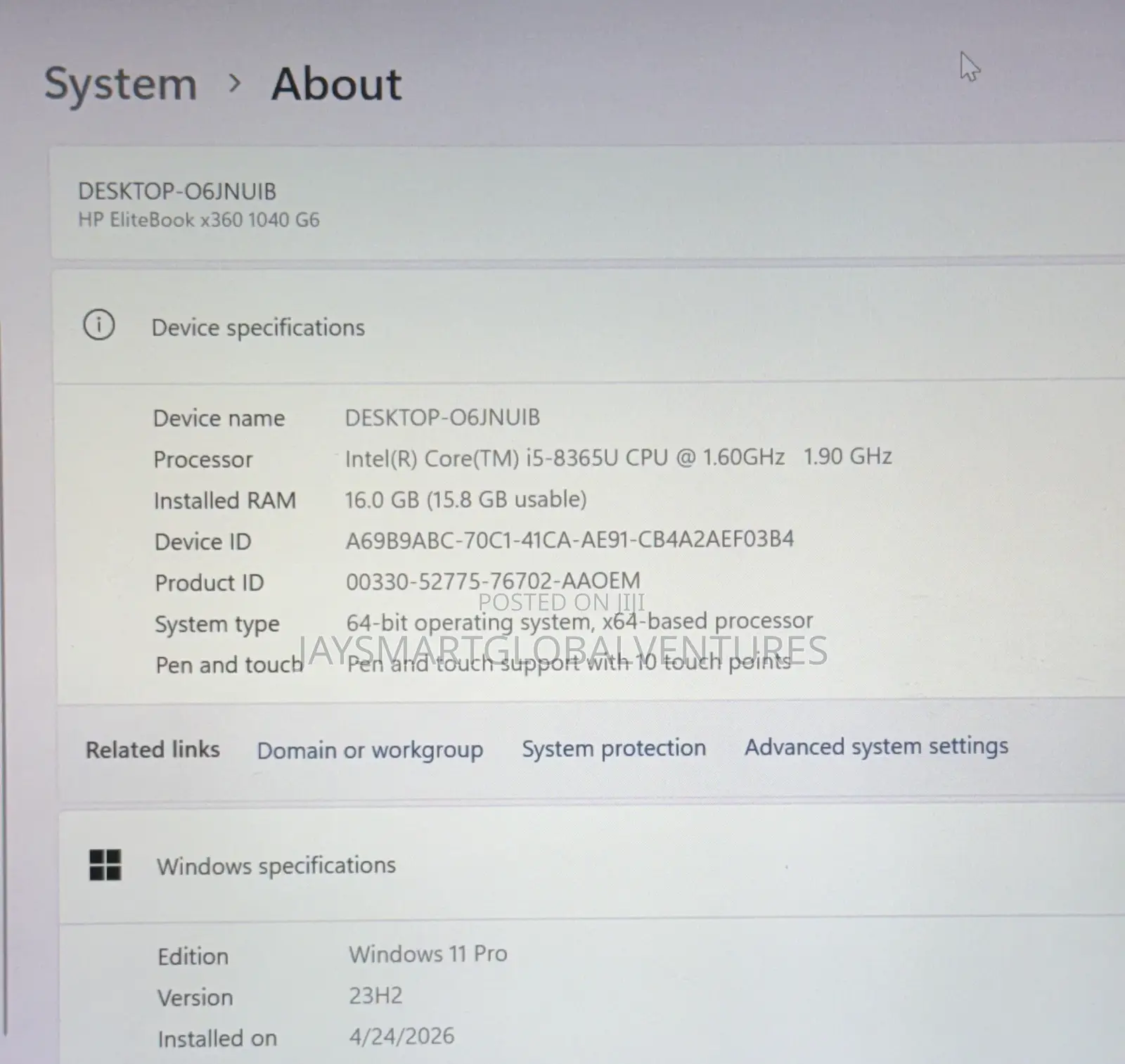The image size is (1125, 1064).
Task: Click the Processor label
Action: coord(202,460)
